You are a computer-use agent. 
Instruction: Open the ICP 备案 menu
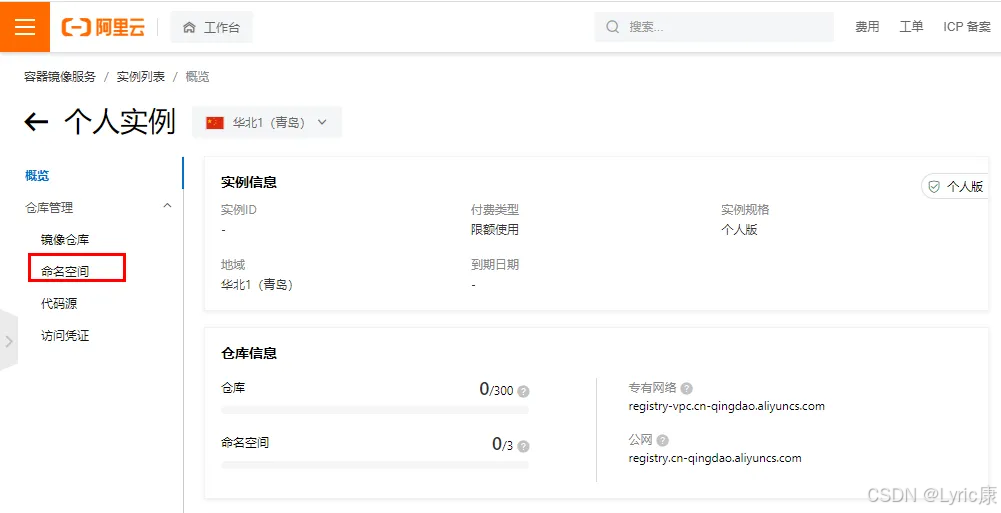coord(967,27)
